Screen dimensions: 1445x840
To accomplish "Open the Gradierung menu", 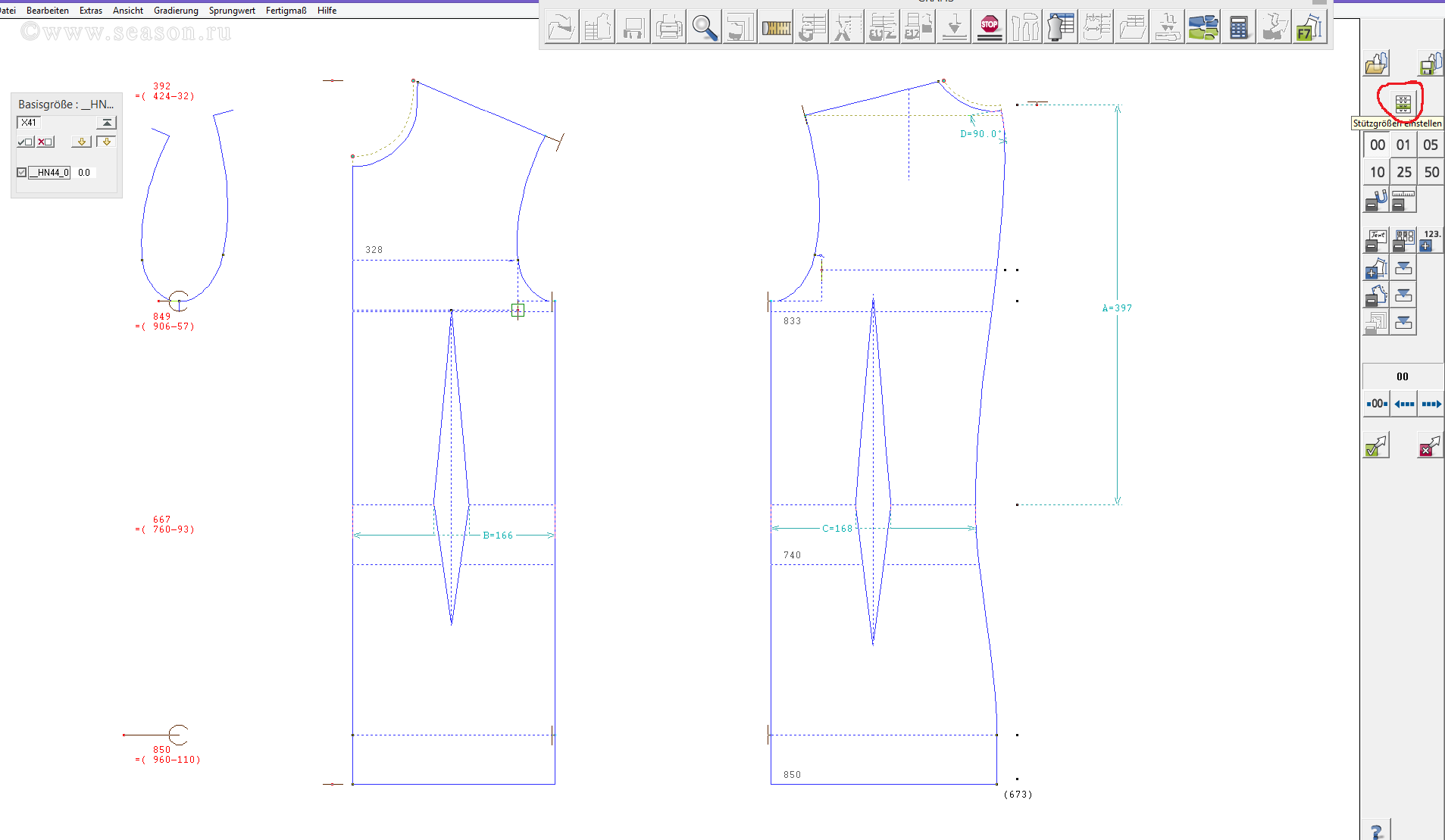I will pos(176,11).
